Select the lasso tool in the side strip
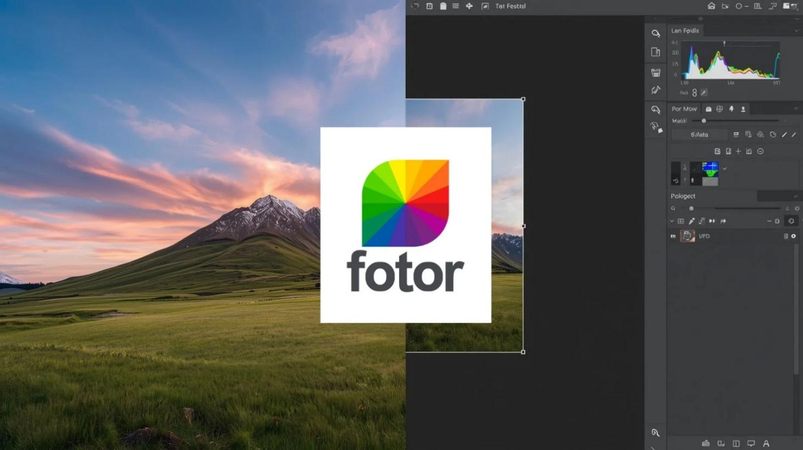 coord(656,33)
